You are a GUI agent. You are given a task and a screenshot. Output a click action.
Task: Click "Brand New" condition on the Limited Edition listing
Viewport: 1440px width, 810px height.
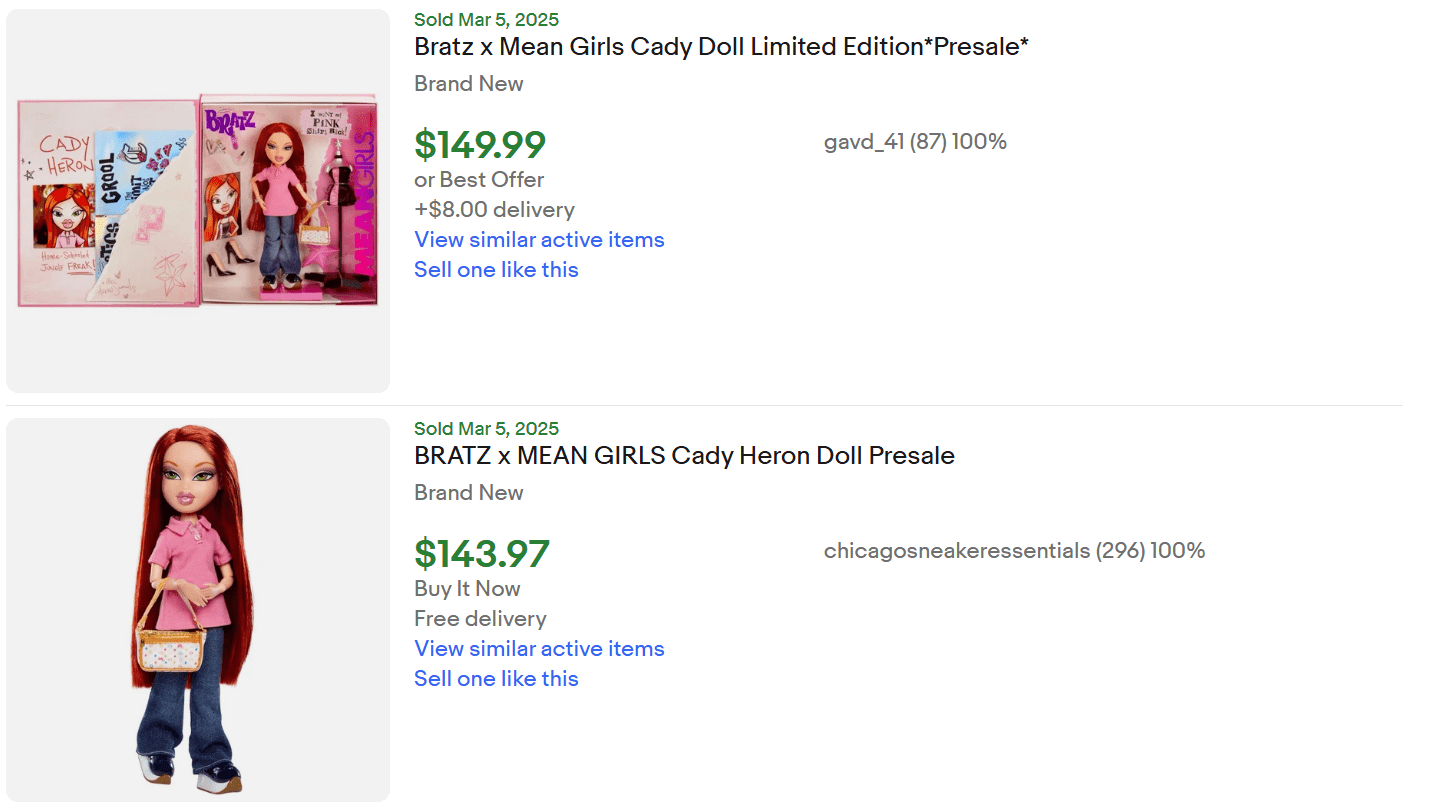[468, 84]
